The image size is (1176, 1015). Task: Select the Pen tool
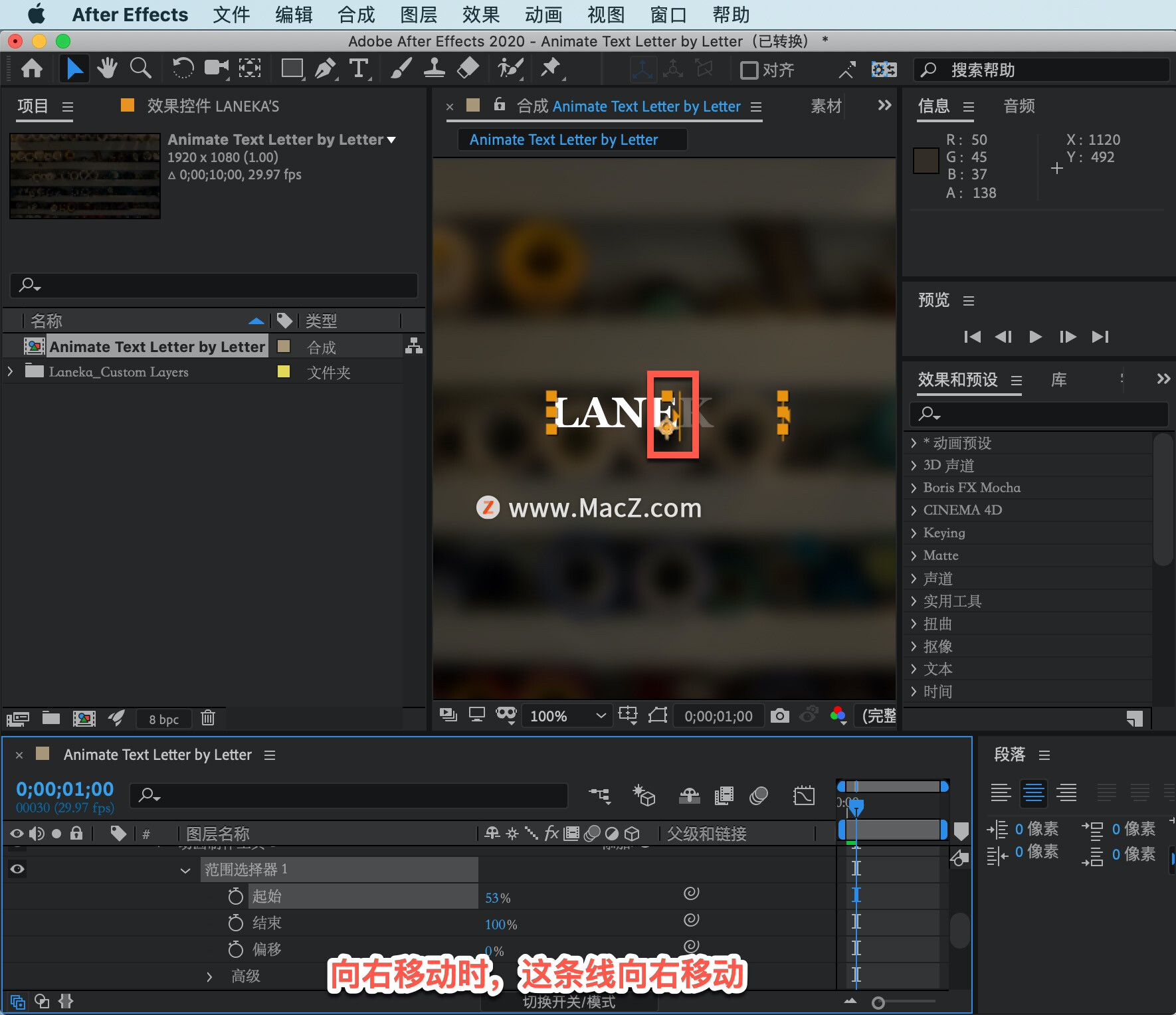(325, 68)
